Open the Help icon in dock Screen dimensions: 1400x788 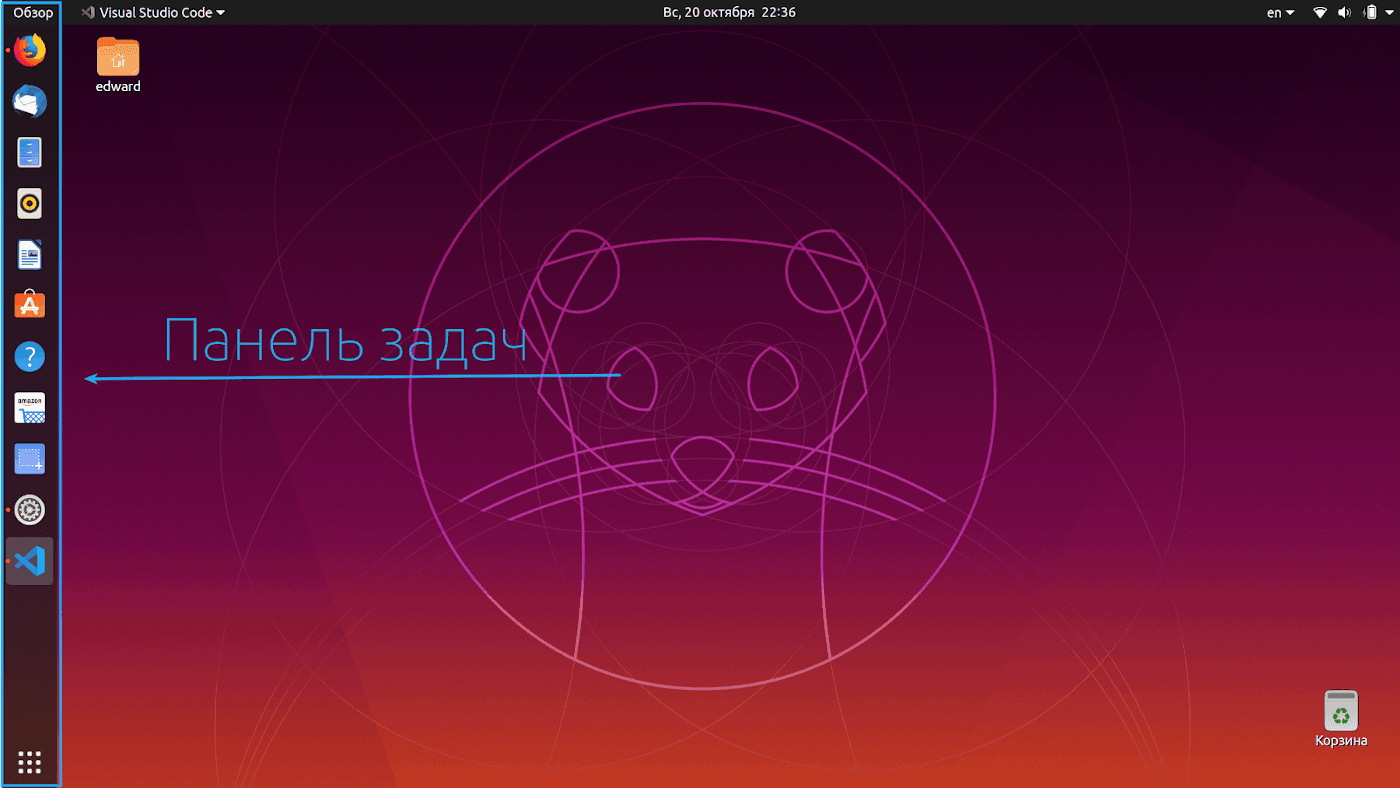point(30,356)
